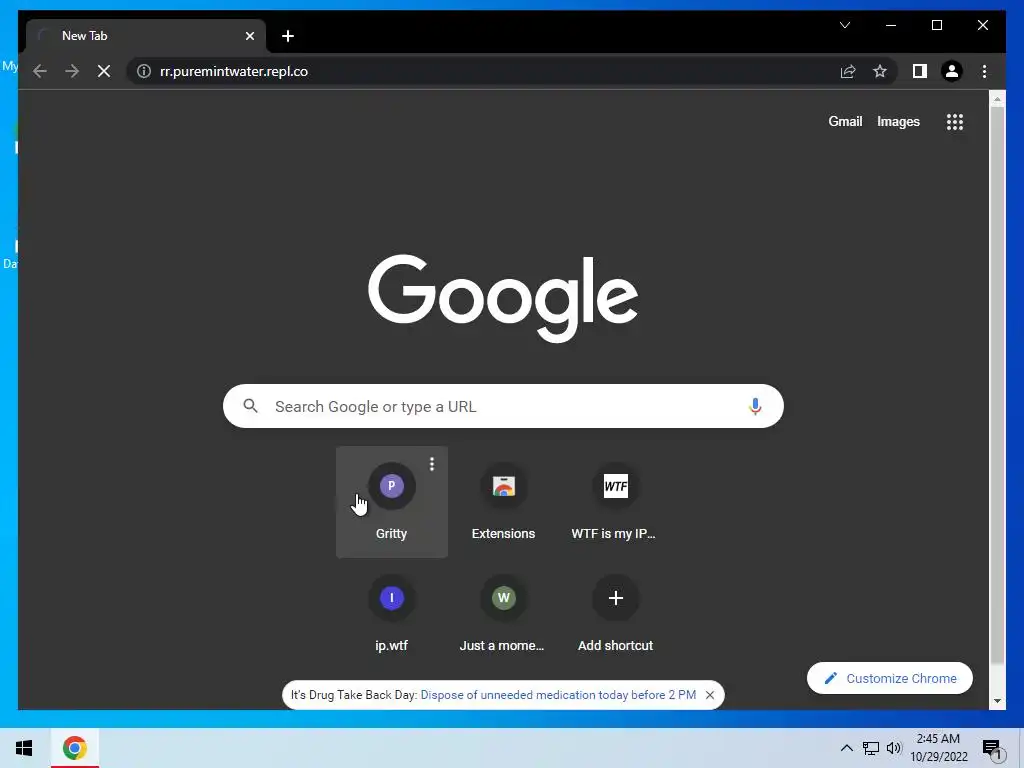Start voice search with microphone

(755, 406)
